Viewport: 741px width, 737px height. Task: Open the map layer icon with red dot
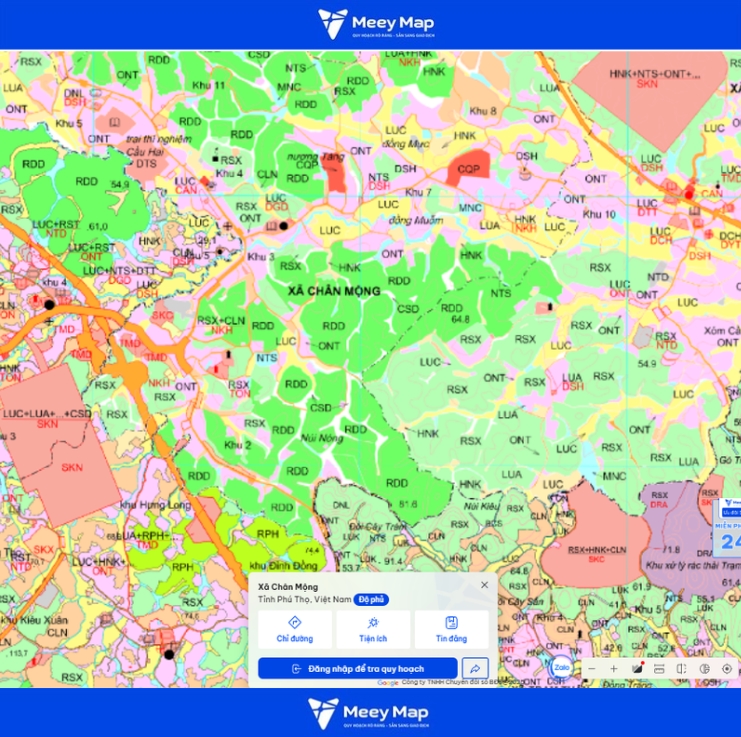pyautogui.click(x=638, y=668)
